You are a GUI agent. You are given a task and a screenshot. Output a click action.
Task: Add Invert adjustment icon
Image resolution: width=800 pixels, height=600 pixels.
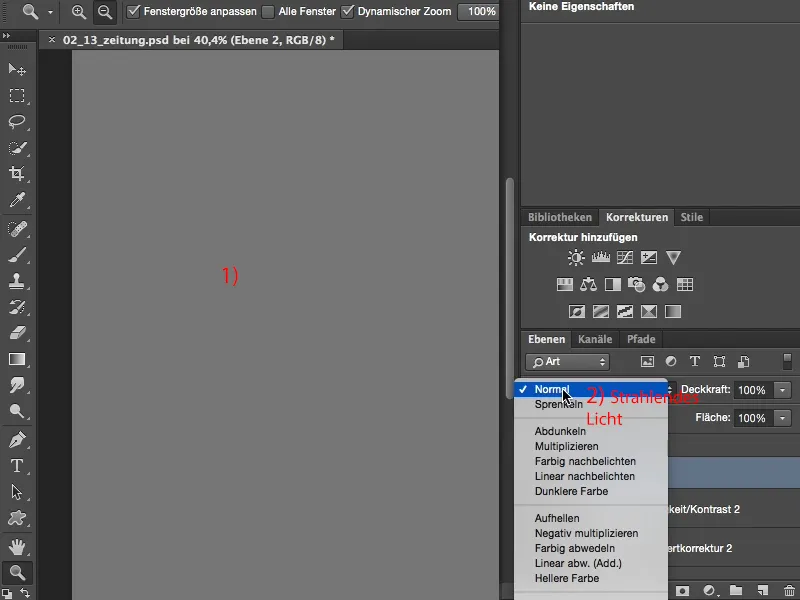tap(577, 311)
